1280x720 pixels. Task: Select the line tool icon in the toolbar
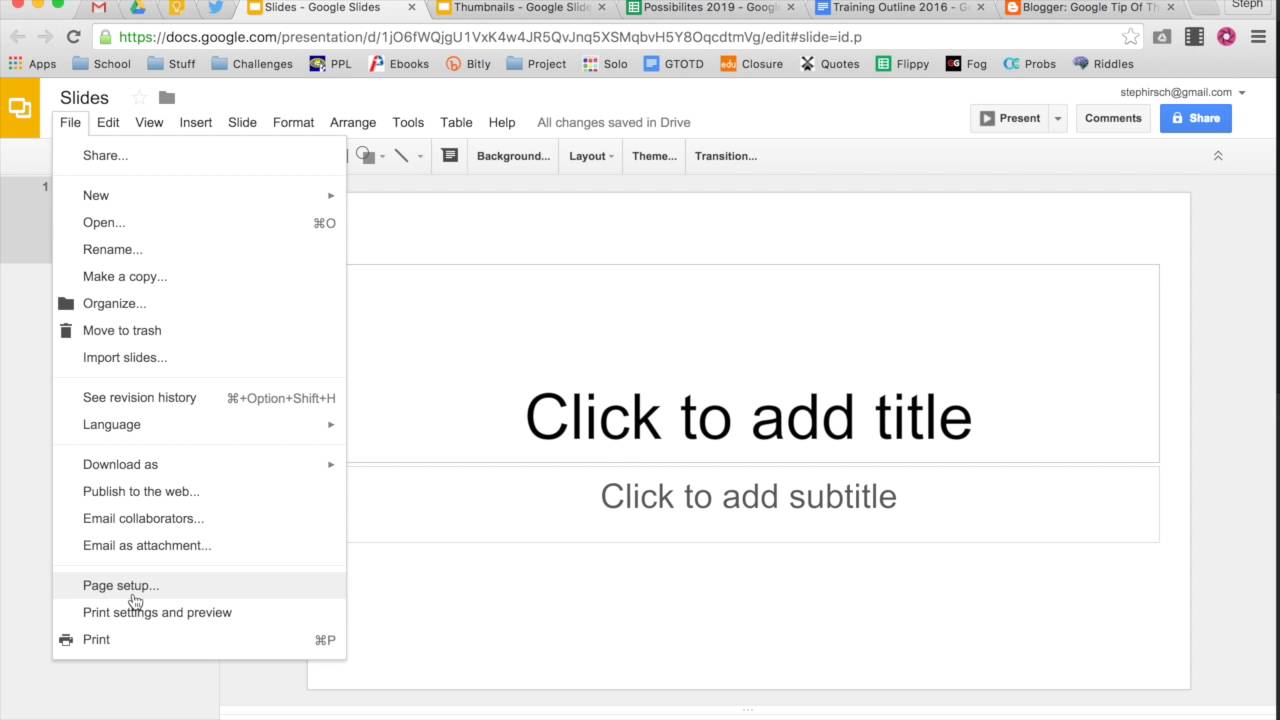click(x=401, y=156)
